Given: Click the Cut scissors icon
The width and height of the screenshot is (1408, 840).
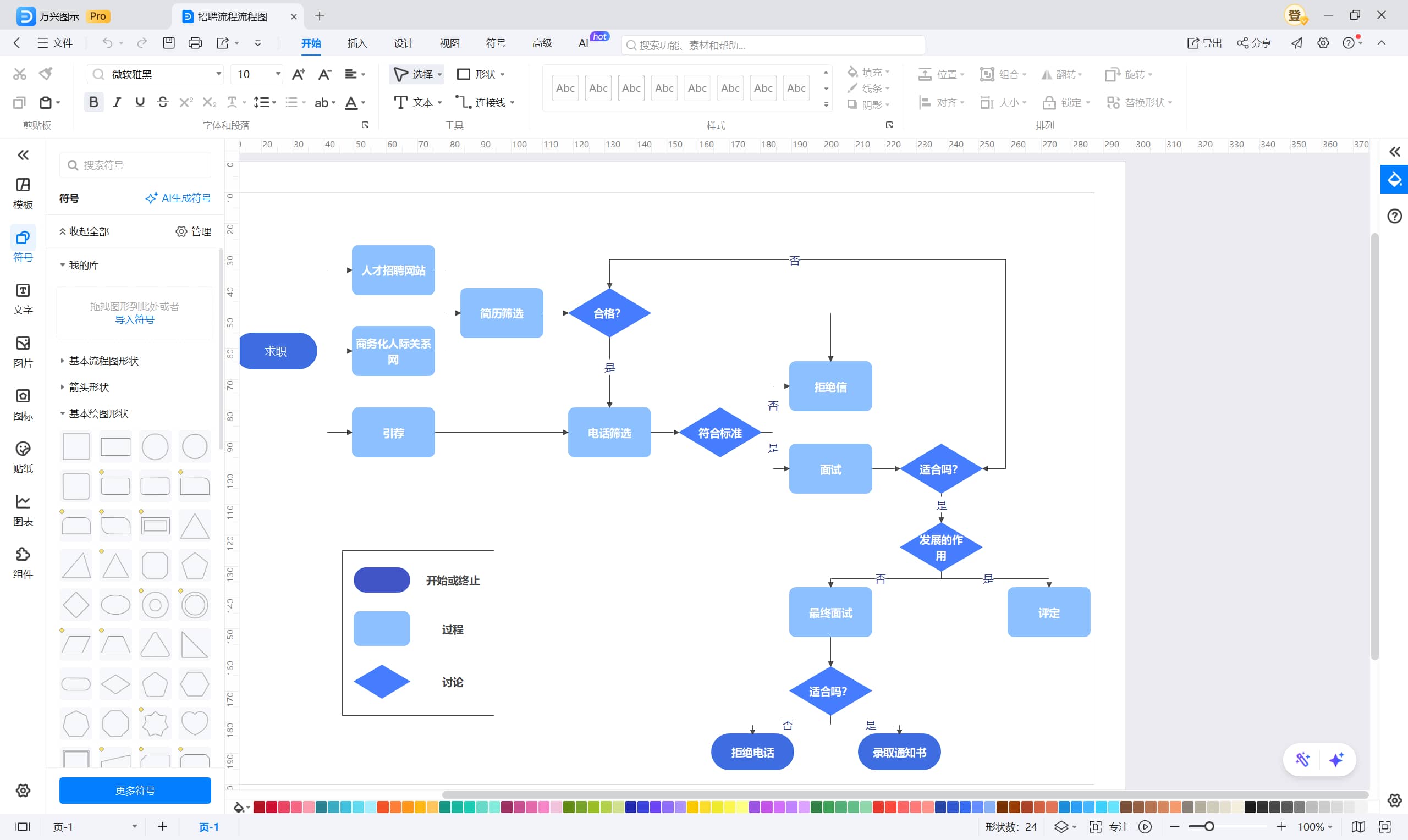Looking at the screenshot, I should (x=20, y=74).
